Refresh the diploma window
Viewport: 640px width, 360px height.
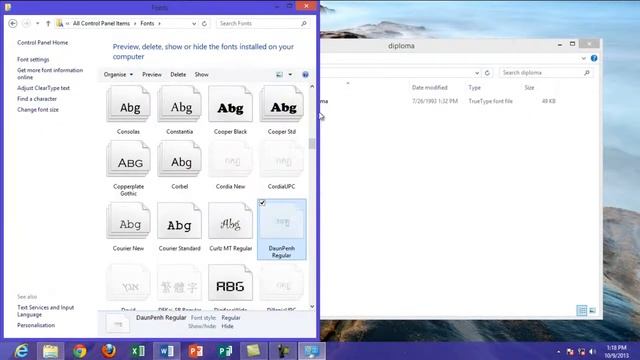point(487,73)
